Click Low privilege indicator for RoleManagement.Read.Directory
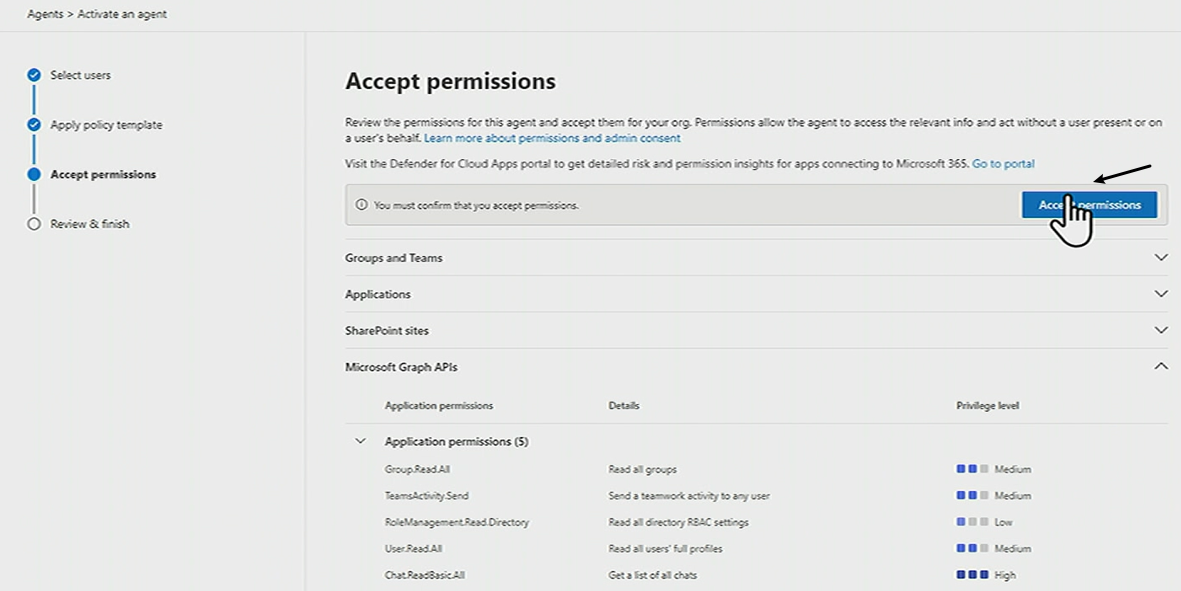 pyautogui.click(x=984, y=522)
